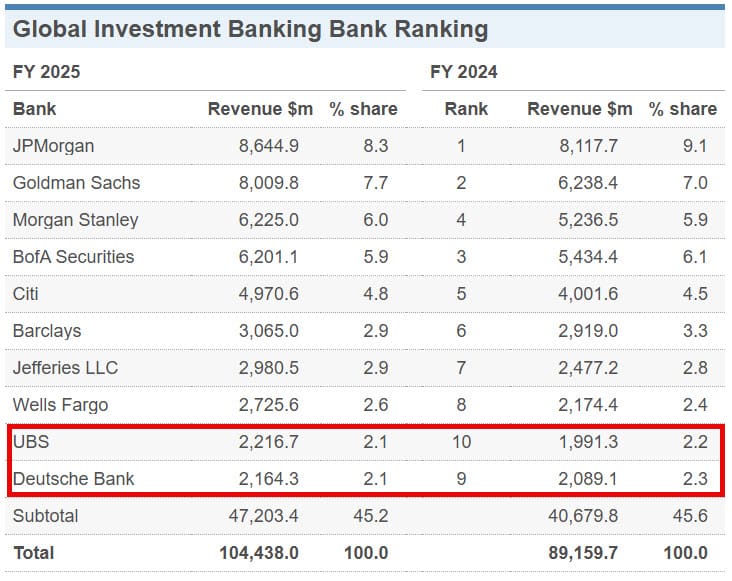Screen dimensions: 732x581
Task: Click Deutsche Bank revenue value "2,164.3"
Action: click(x=268, y=478)
